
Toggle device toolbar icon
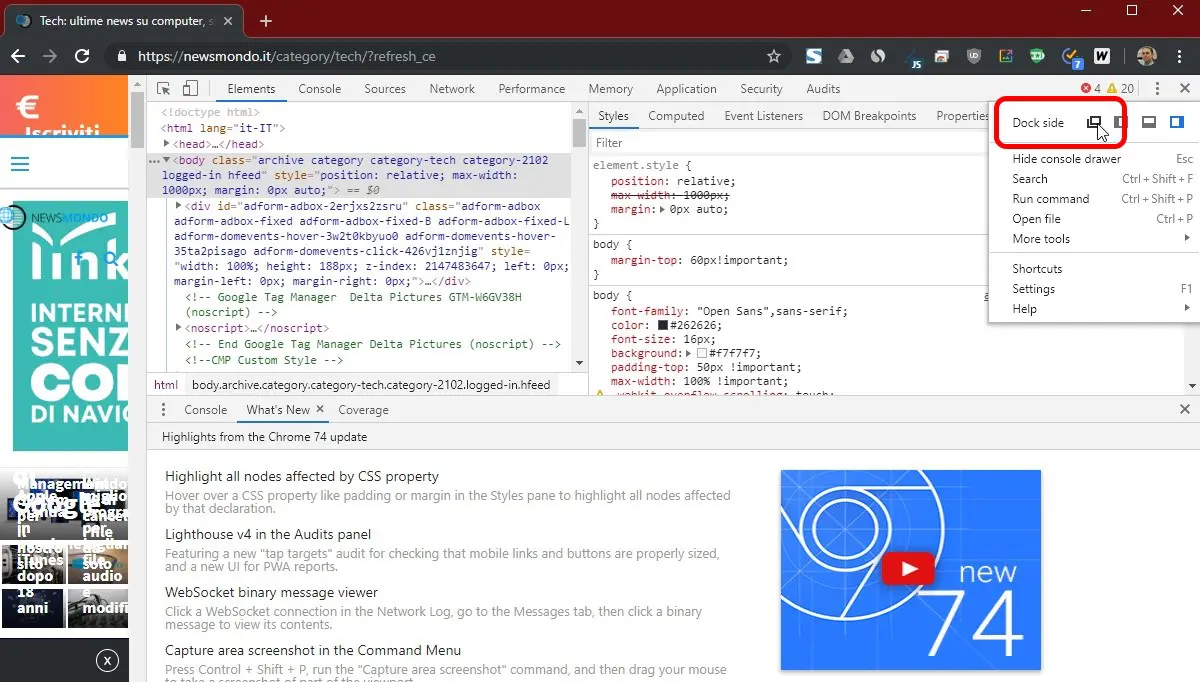191,88
